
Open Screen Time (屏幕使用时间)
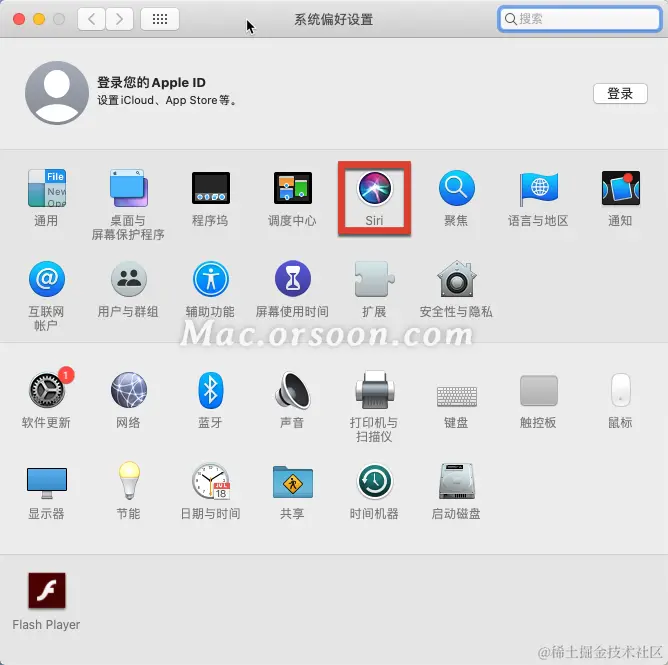[293, 279]
